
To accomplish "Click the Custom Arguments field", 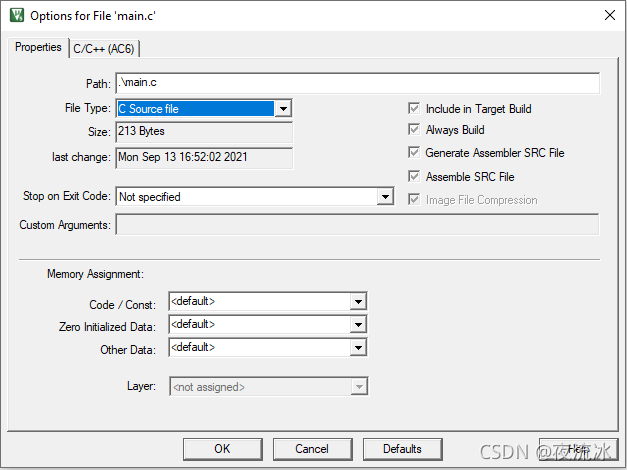I will click(357, 224).
